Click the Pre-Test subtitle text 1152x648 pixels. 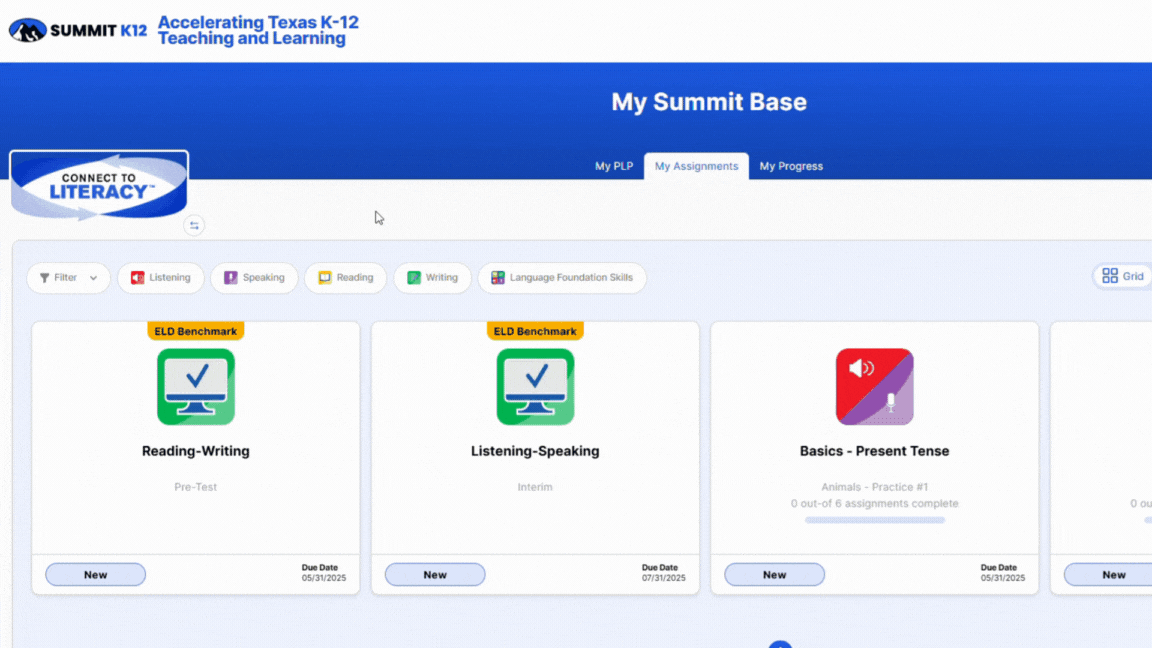(195, 487)
